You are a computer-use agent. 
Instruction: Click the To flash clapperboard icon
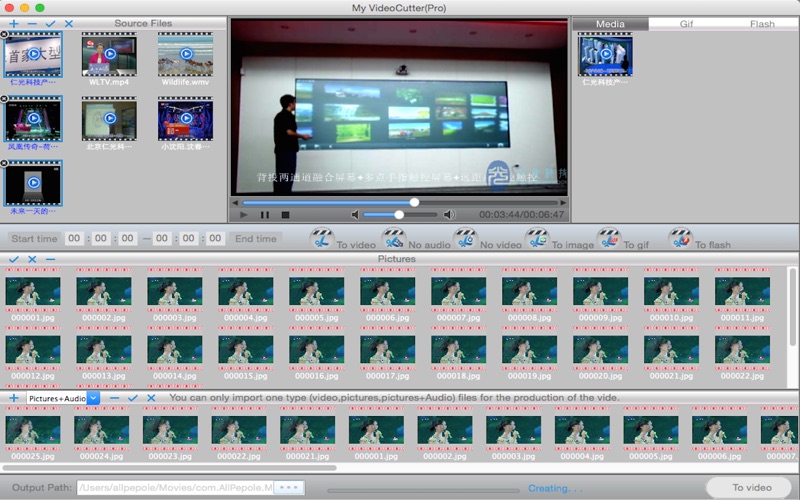[x=681, y=238]
